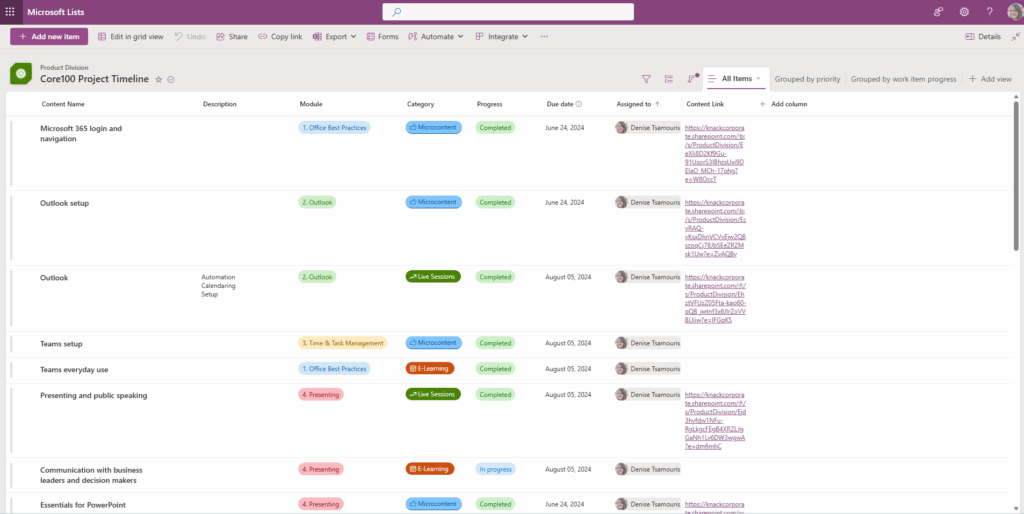Expand the Automate dropdown menu
The height and width of the screenshot is (514, 1024).
click(436, 36)
